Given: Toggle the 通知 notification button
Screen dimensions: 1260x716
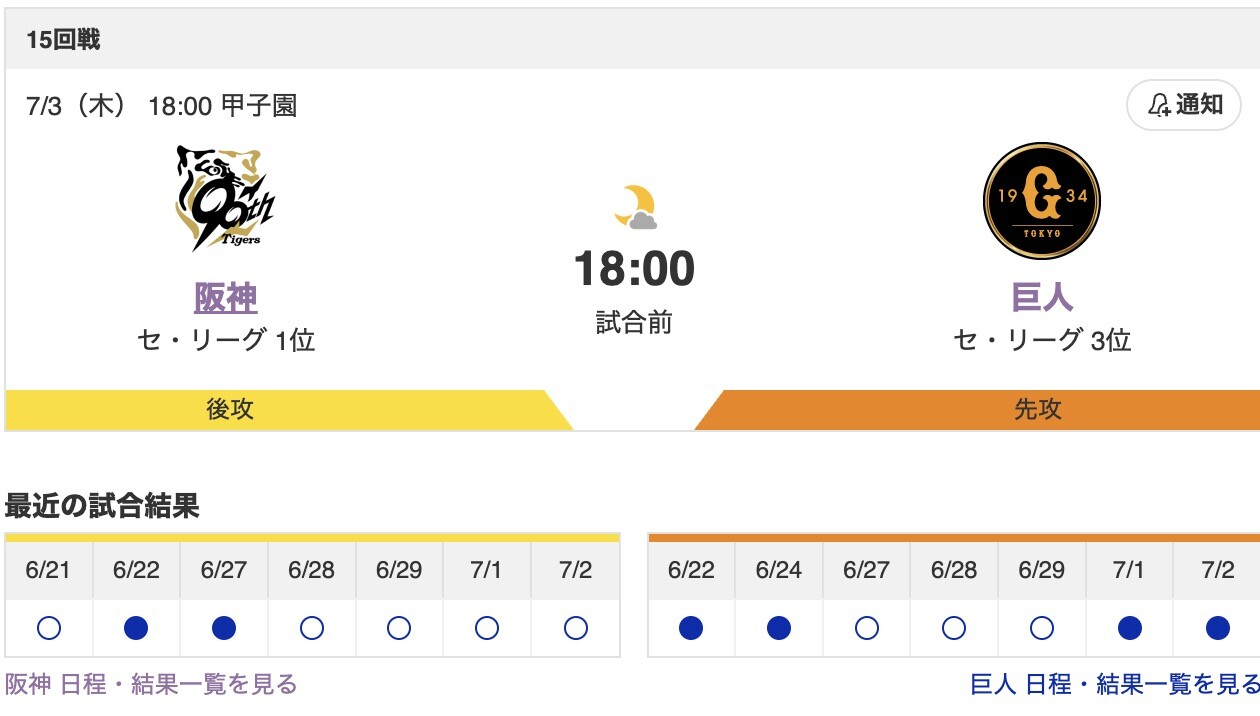Looking at the screenshot, I should coord(1184,105).
